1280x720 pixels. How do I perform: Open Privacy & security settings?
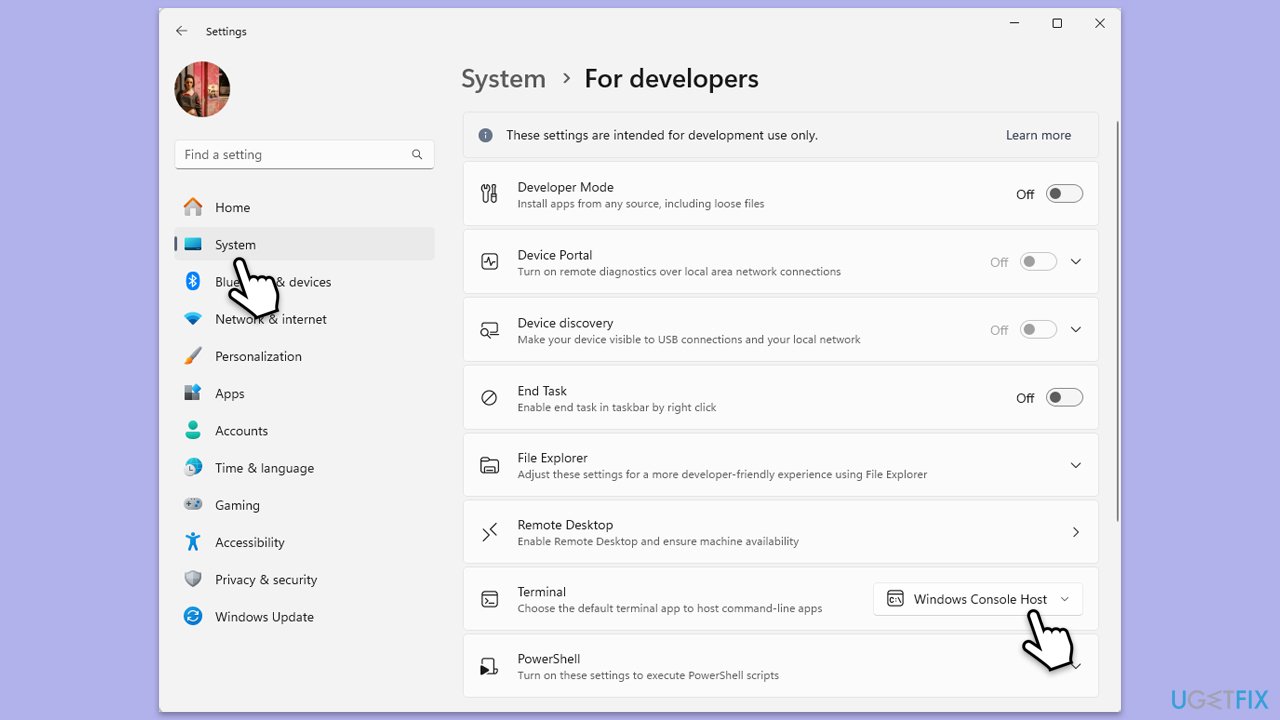click(304, 579)
